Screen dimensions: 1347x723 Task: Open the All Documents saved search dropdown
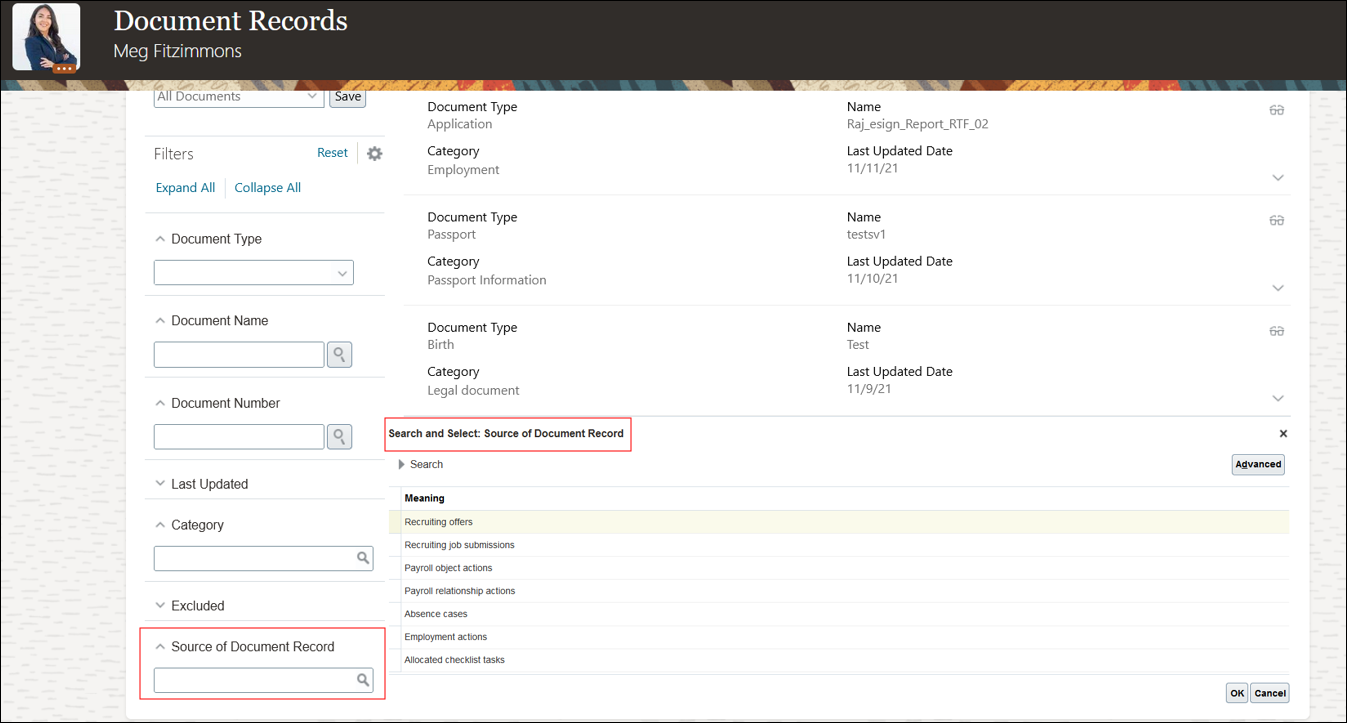coord(312,97)
